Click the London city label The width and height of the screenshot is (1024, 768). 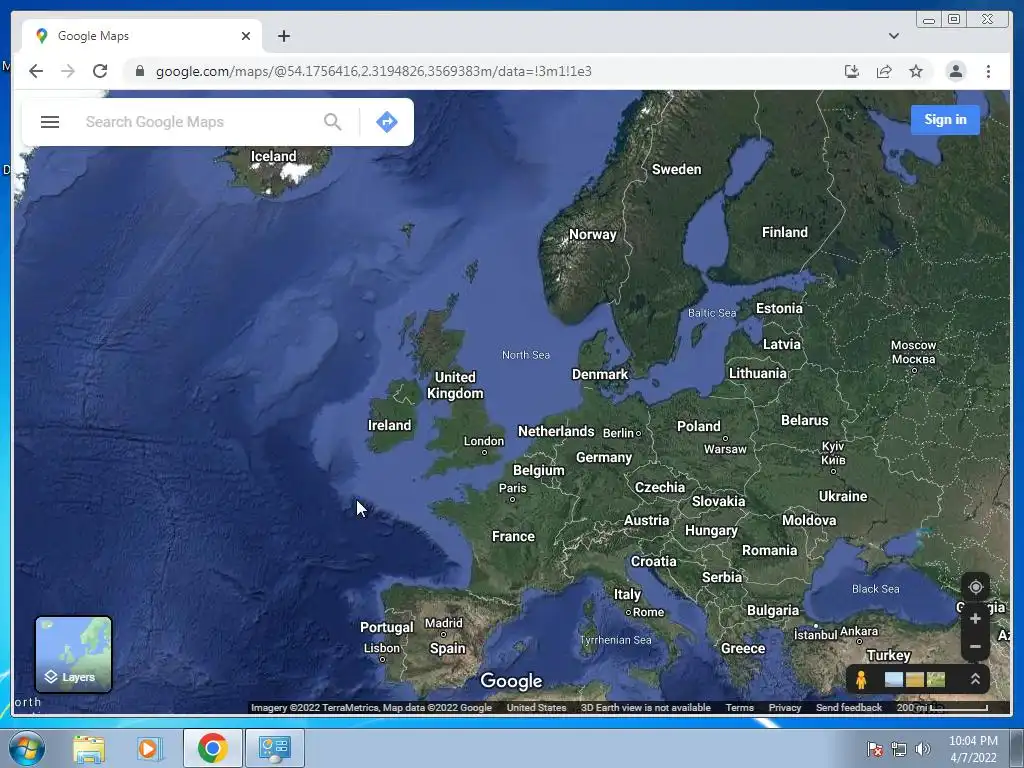pyautogui.click(x=483, y=441)
